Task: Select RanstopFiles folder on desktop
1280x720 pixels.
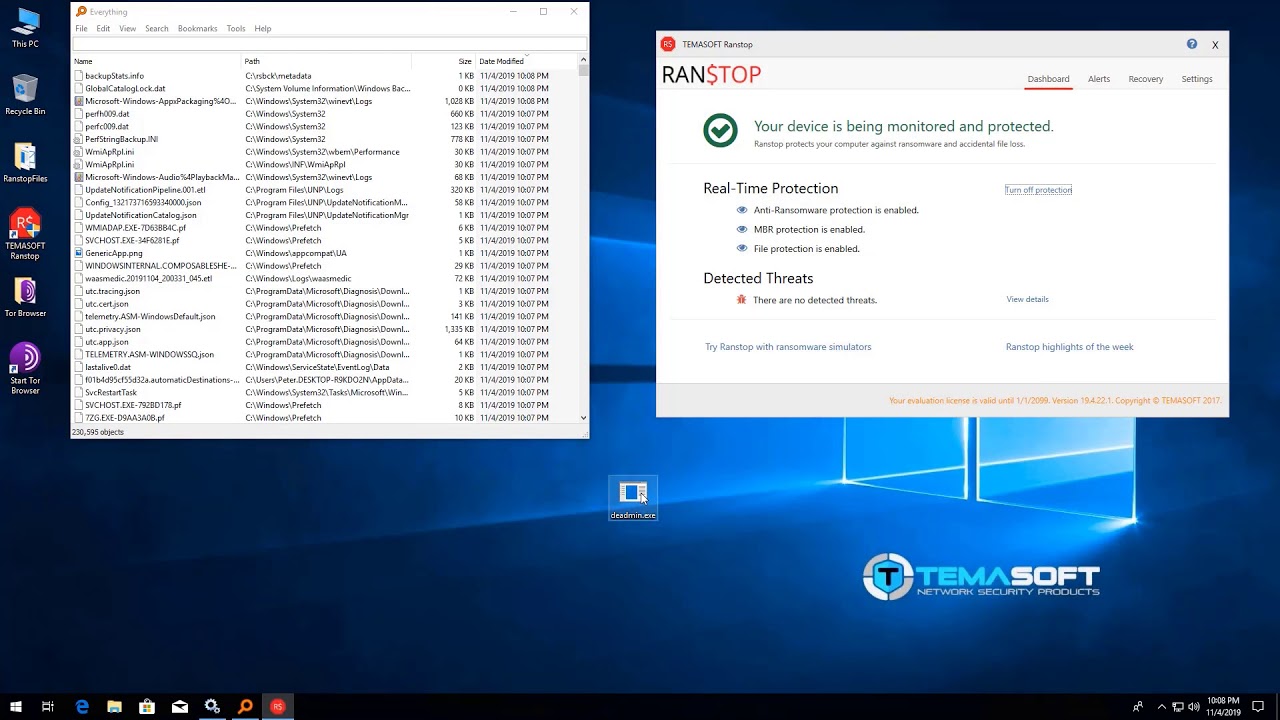Action: coord(25,163)
